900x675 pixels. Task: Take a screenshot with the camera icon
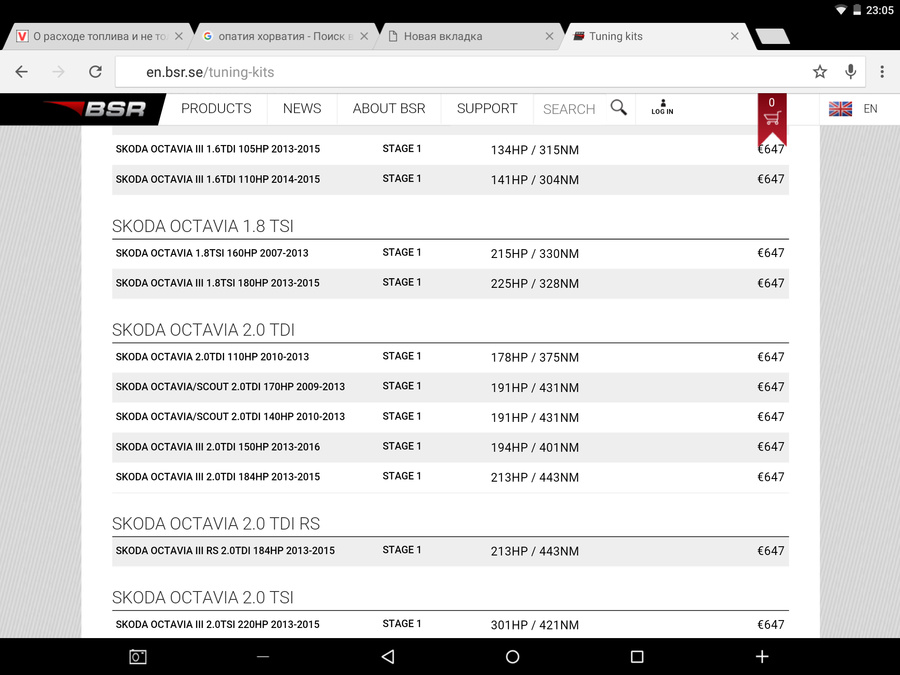(138, 657)
